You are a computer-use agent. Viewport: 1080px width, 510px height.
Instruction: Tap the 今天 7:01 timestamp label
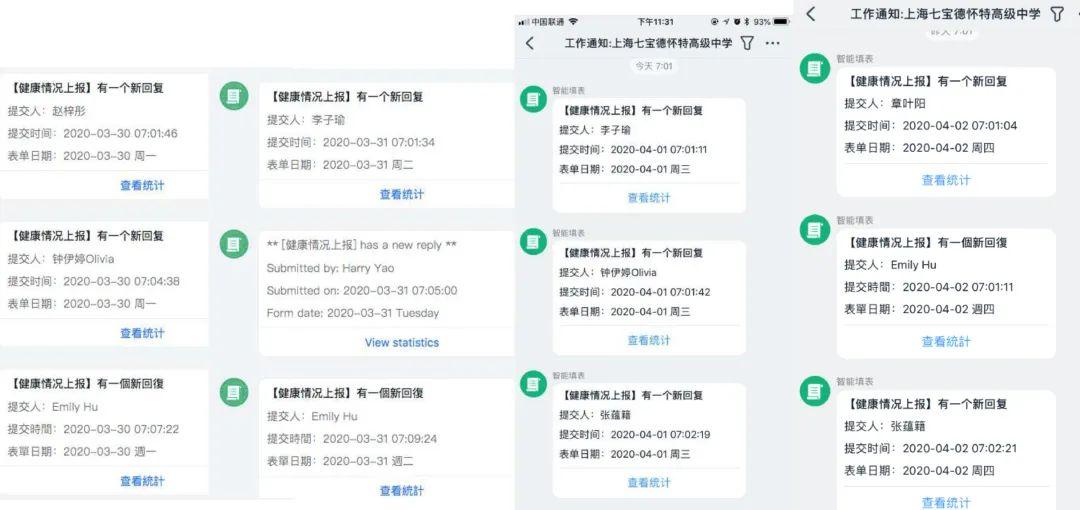[654, 67]
